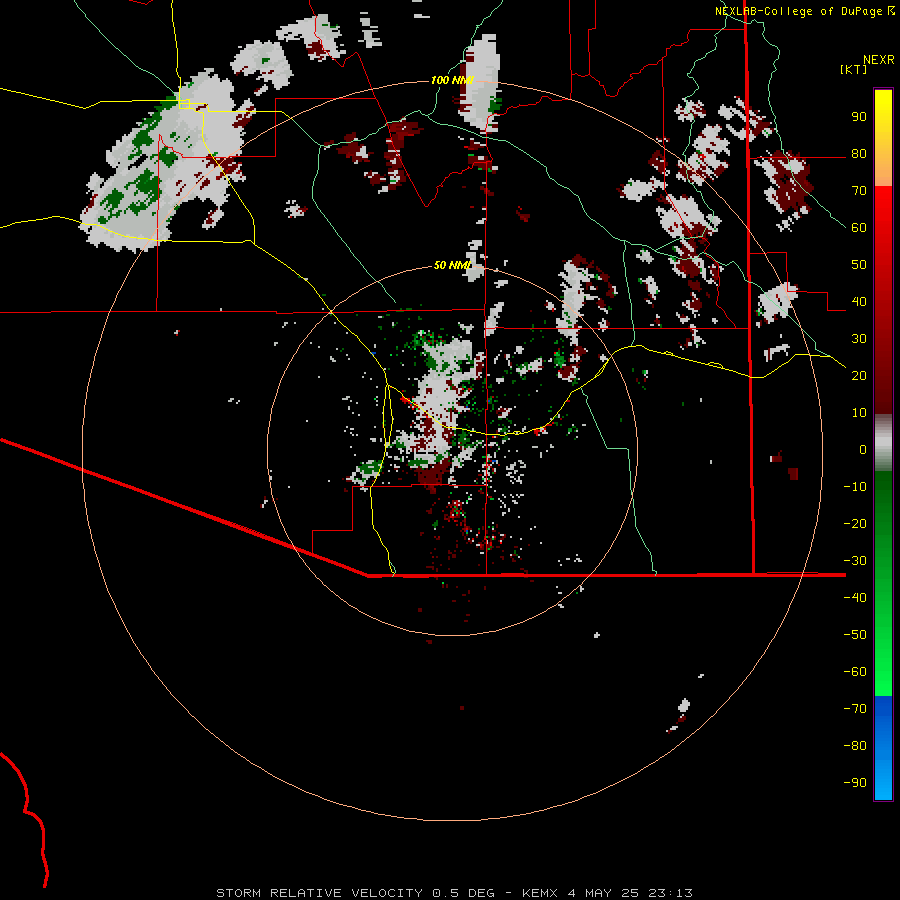Click the 50 NMI range ring label

(452, 265)
